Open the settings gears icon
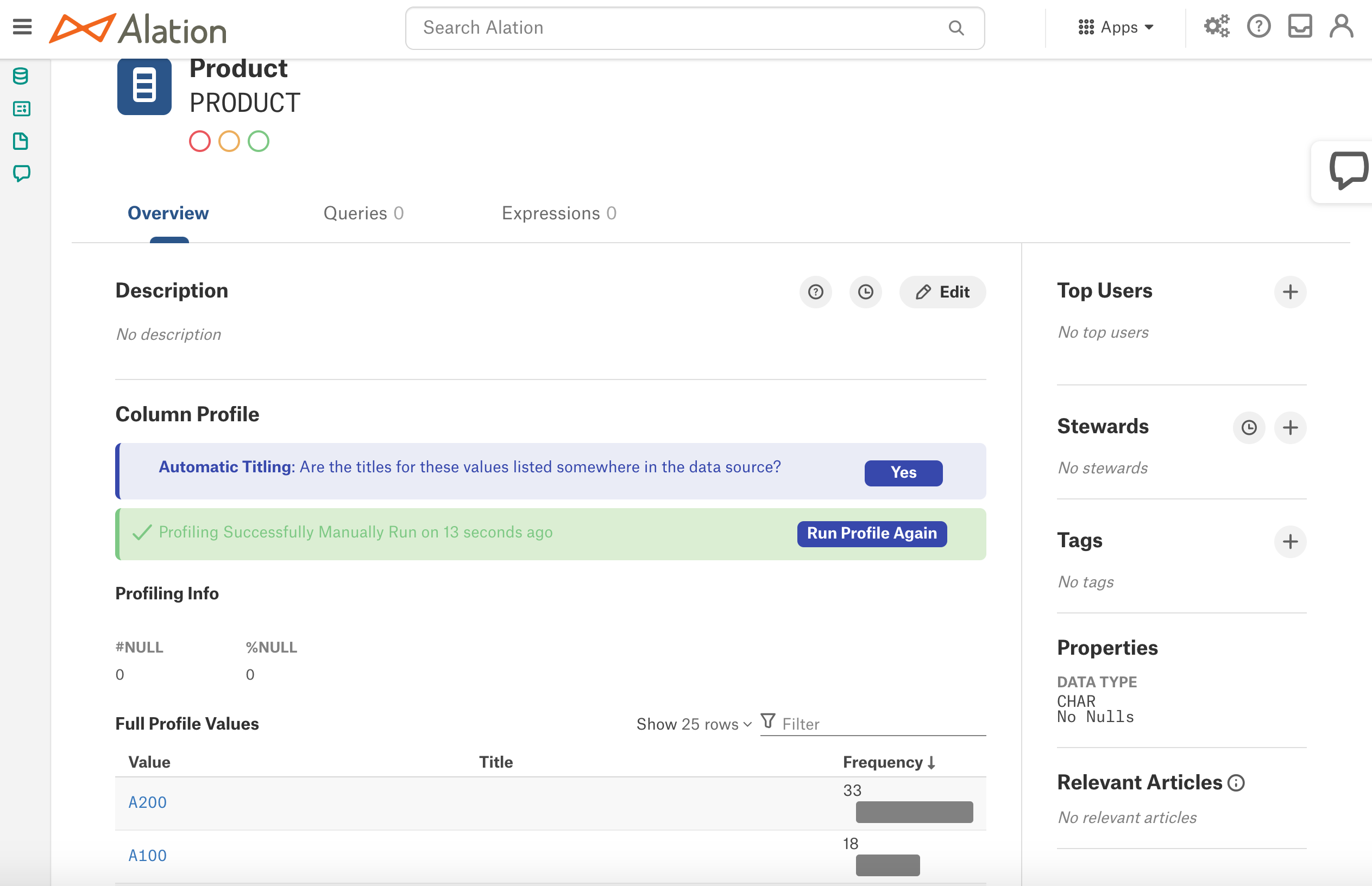This screenshot has width=1372, height=886. 1217,27
